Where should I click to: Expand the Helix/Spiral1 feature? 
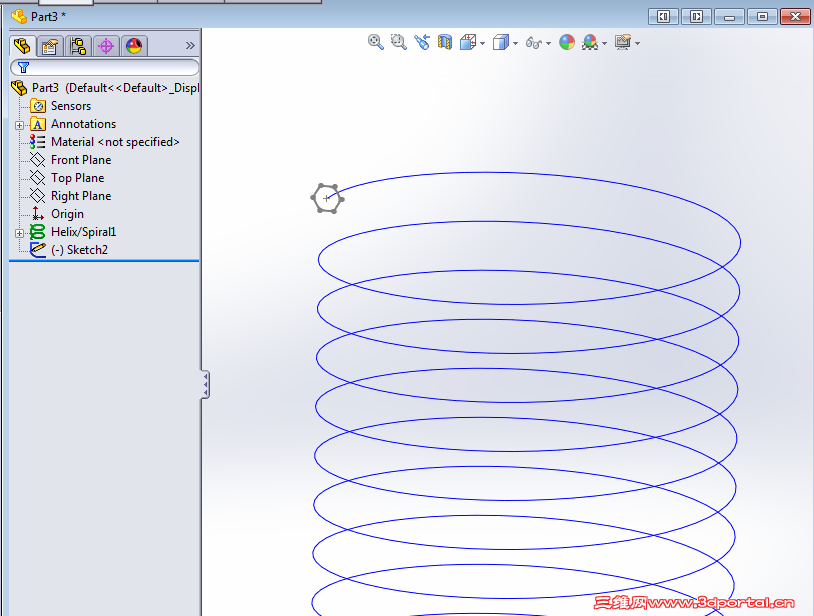(19, 233)
